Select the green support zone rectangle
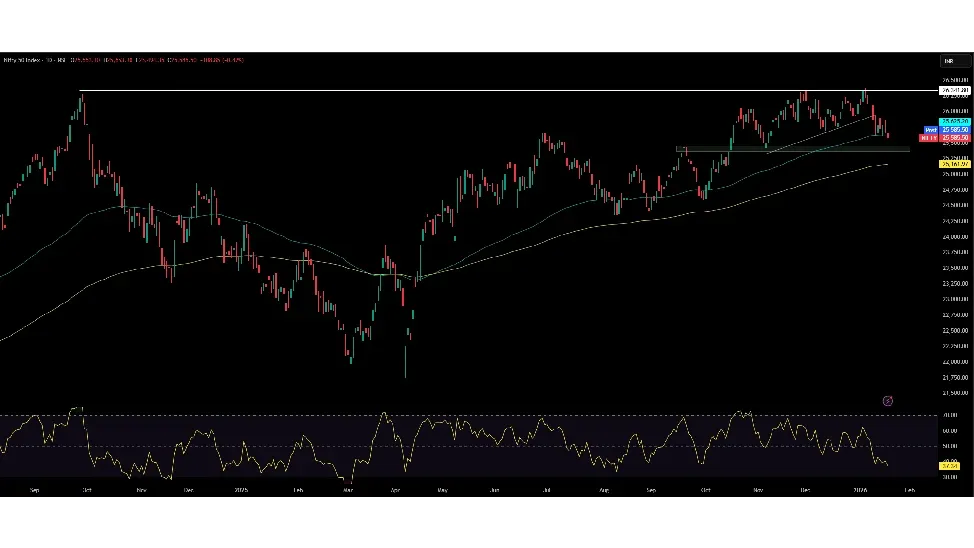The width and height of the screenshot is (974, 548). coord(792,149)
